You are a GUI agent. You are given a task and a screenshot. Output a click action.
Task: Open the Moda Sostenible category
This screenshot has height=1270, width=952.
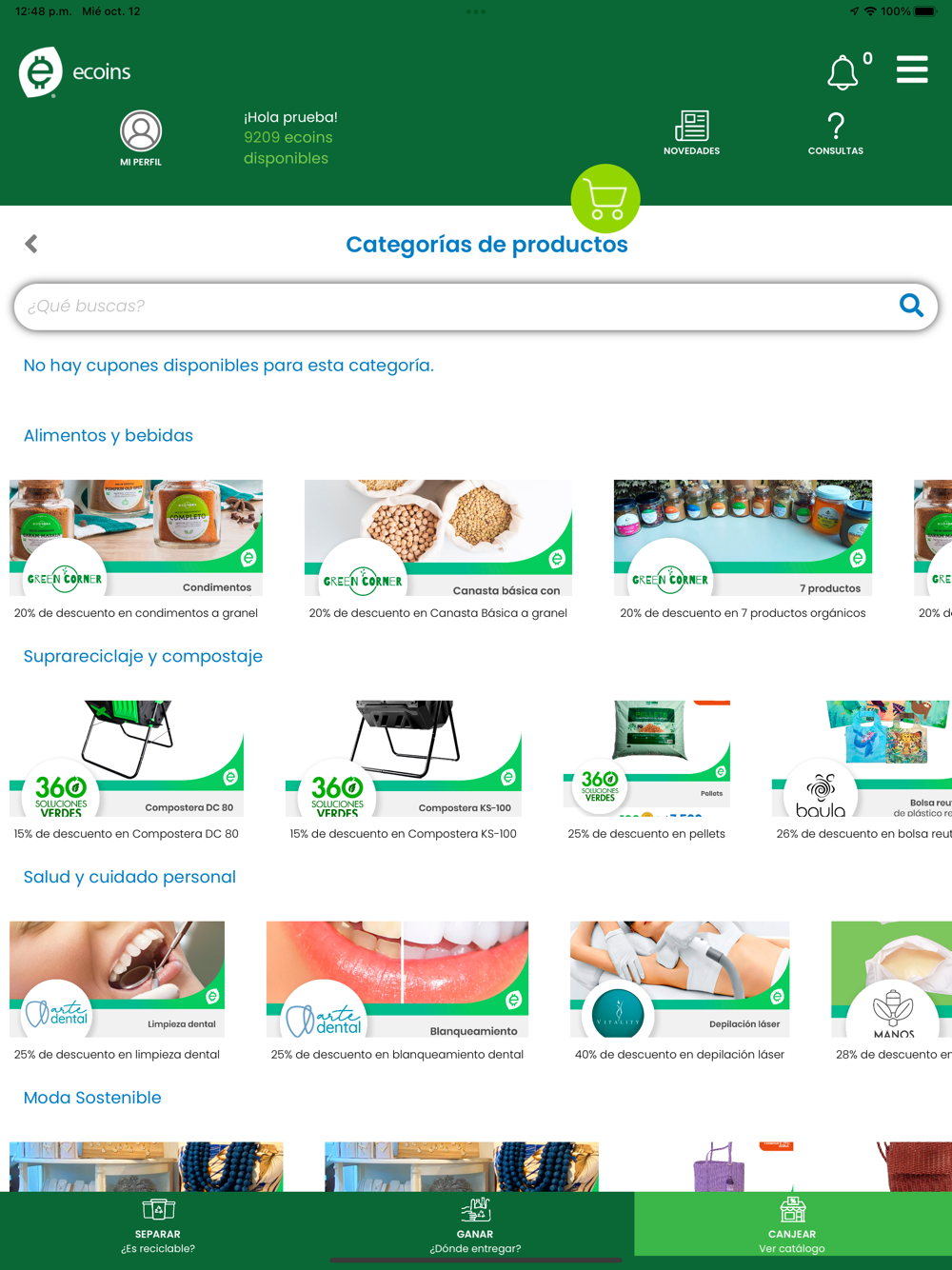(92, 1098)
